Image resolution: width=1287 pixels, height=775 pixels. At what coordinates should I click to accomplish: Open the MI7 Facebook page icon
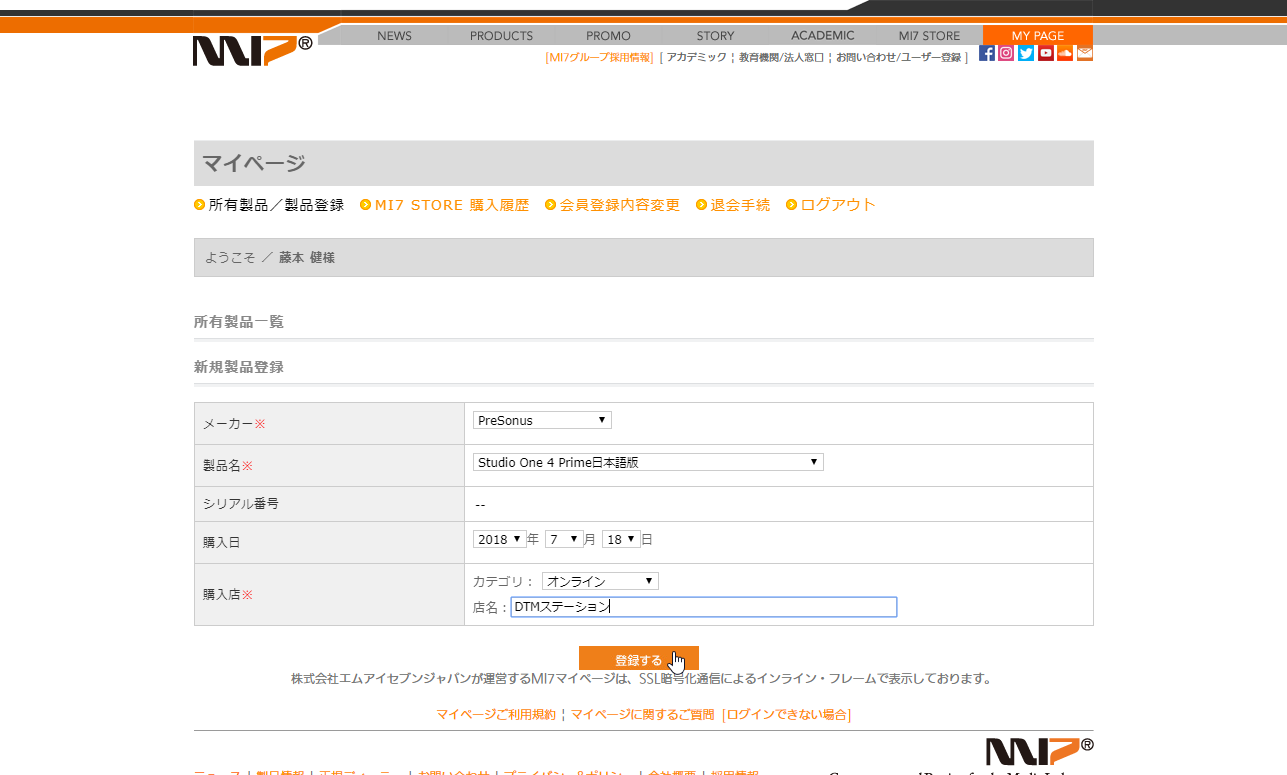coord(987,53)
